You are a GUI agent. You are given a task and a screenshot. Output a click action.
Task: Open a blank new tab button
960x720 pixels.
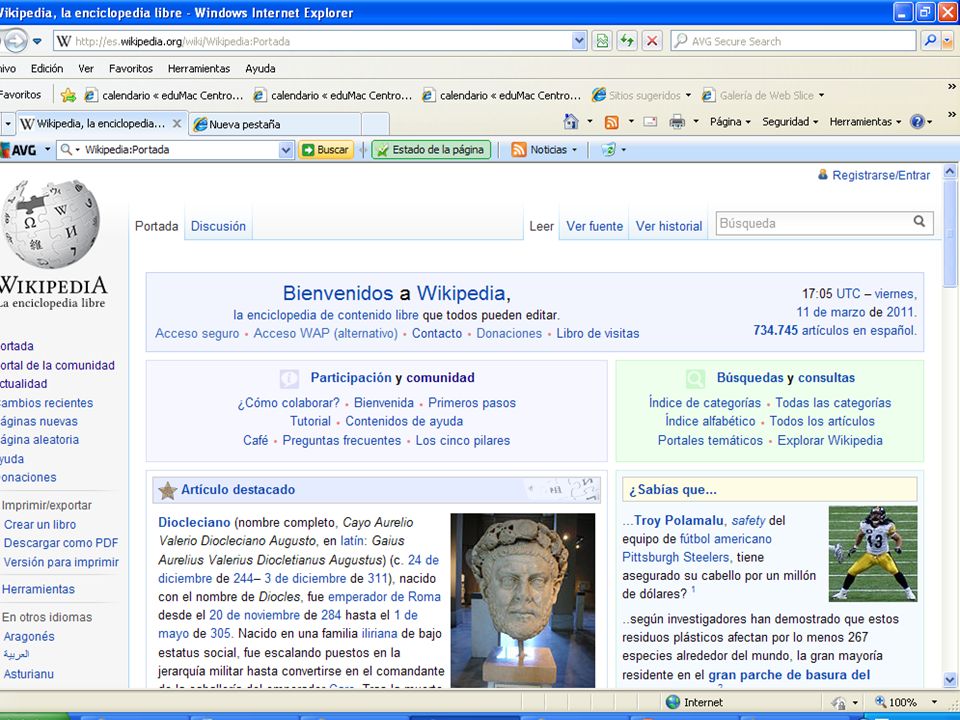(375, 124)
